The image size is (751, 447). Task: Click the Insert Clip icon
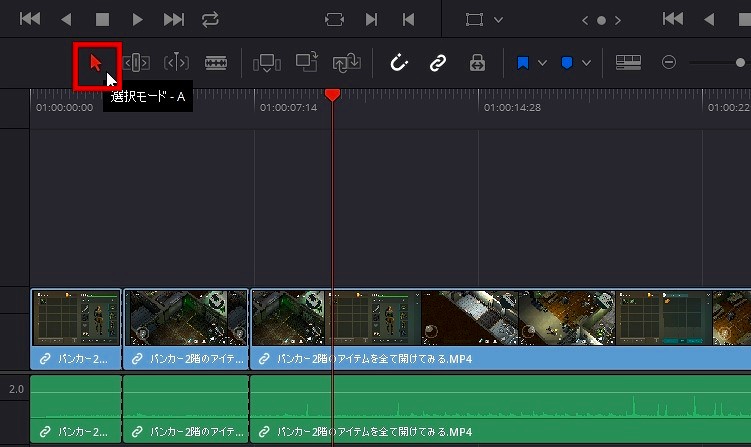click(x=267, y=63)
